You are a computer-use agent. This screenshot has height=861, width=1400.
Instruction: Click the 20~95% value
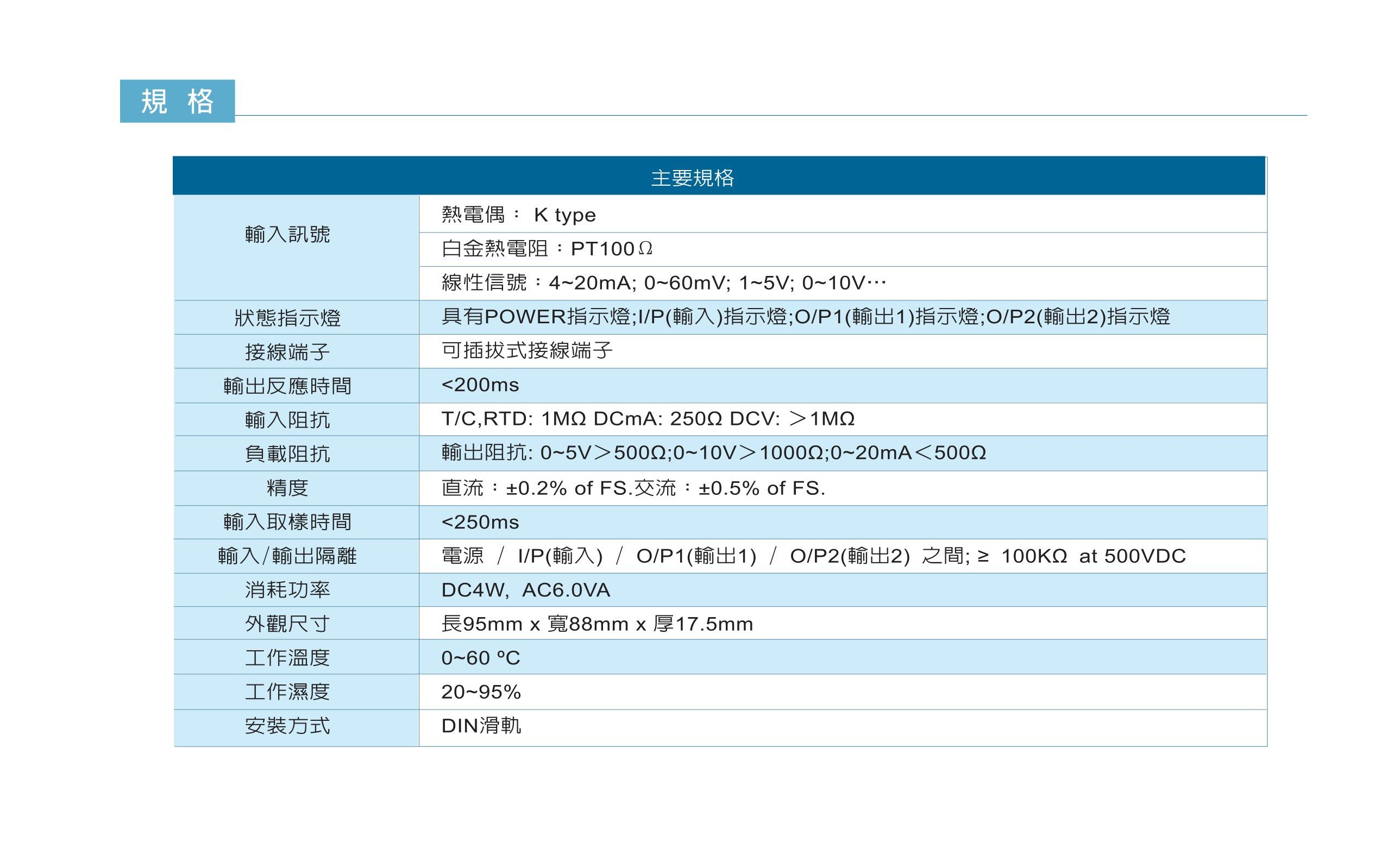coord(481,692)
